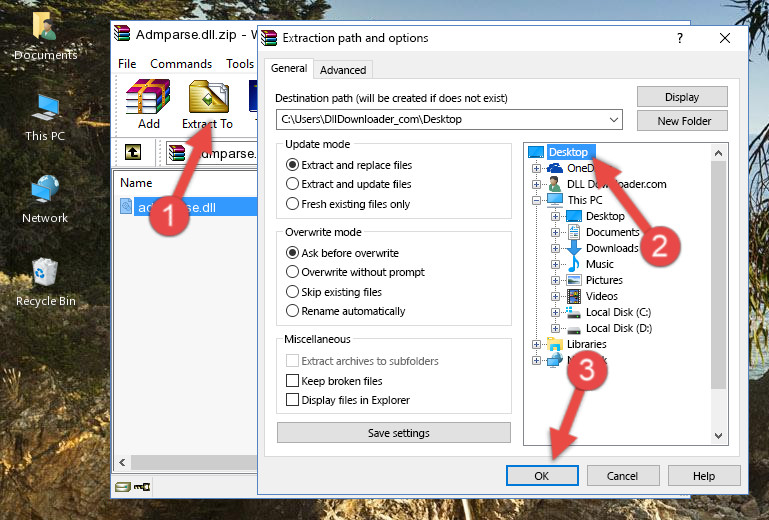Expand the DLL Downloader.com tree node
Viewport: 769px width, 520px height.
click(x=536, y=184)
